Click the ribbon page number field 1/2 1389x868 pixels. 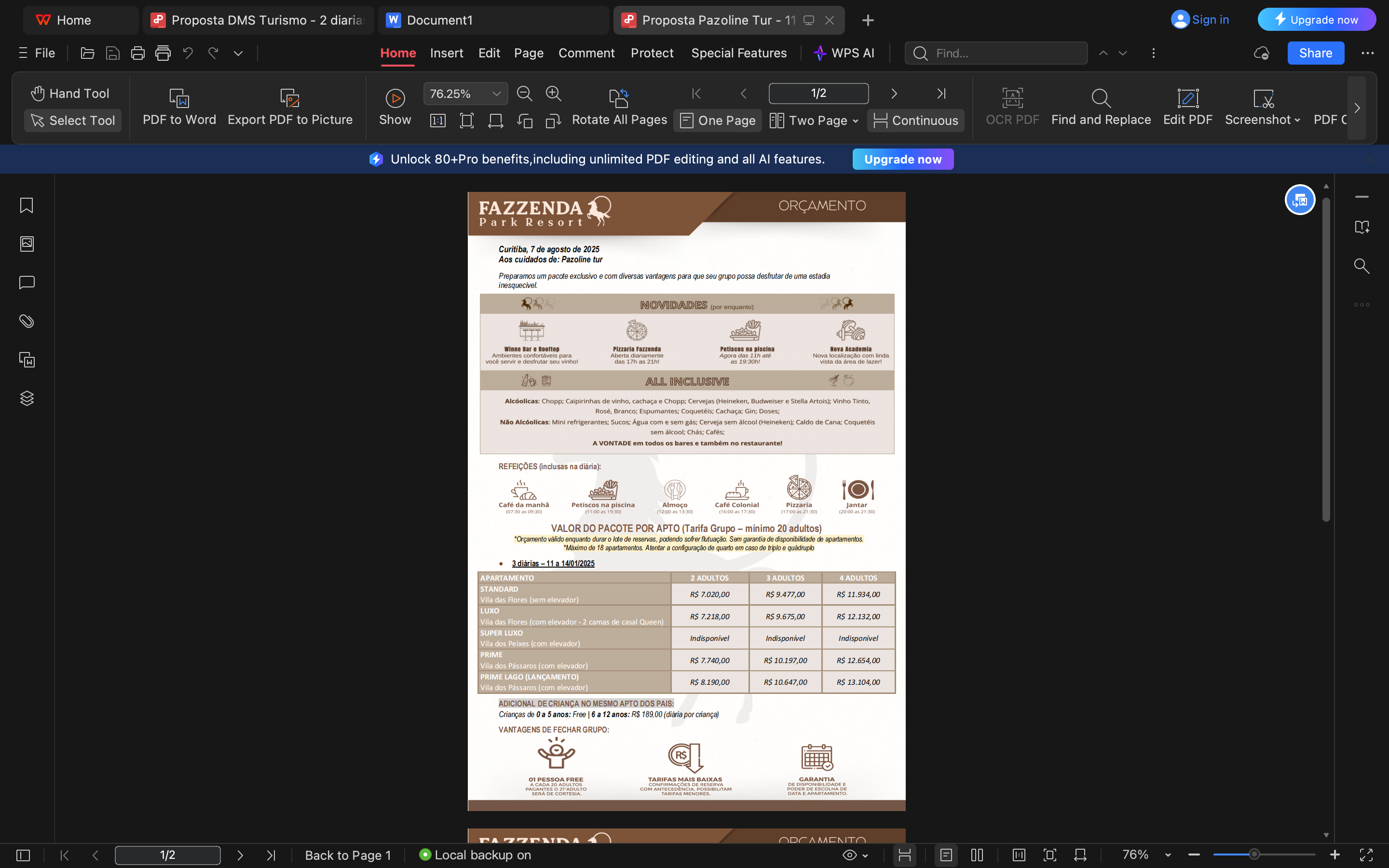tap(818, 94)
